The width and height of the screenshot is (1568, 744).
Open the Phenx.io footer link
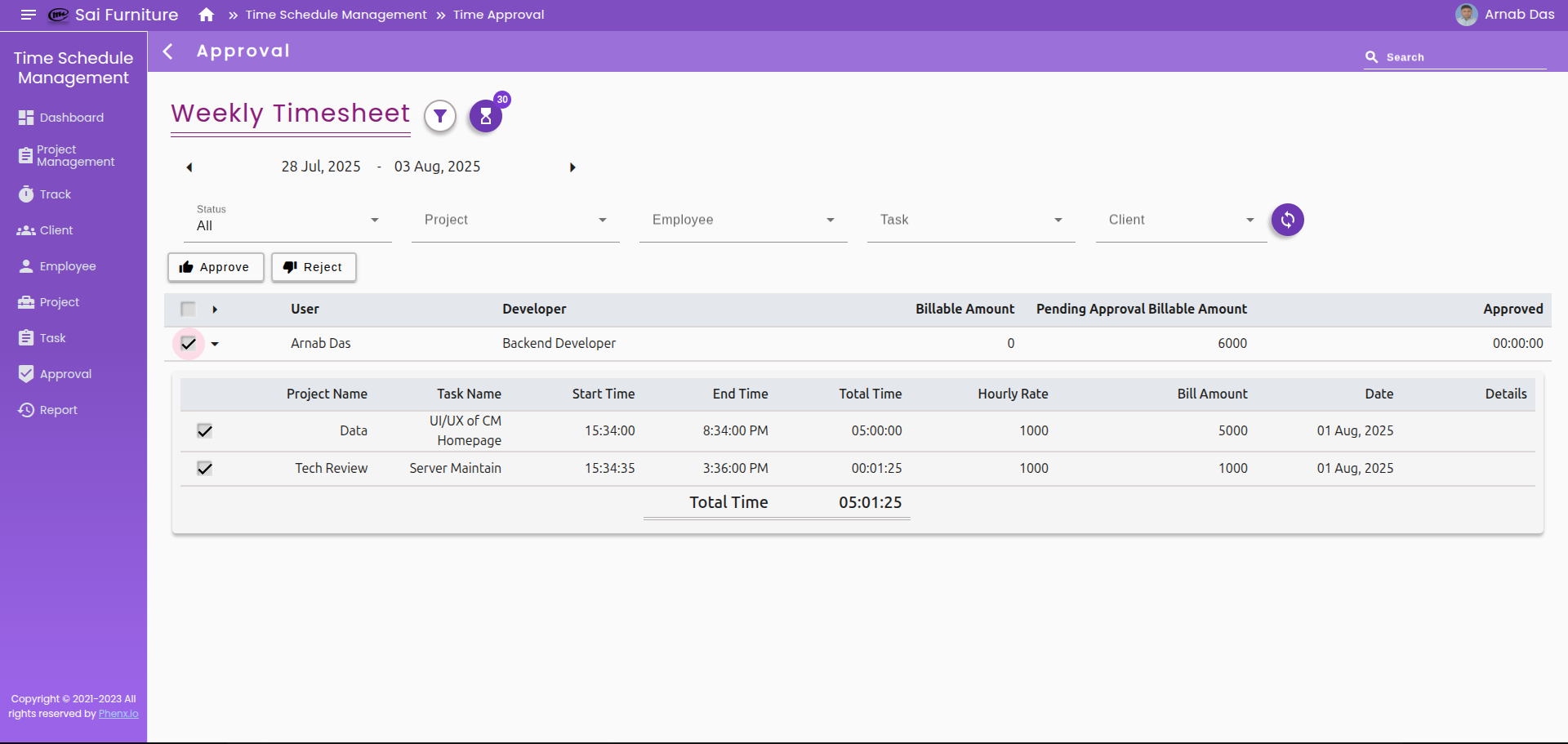tap(118, 714)
